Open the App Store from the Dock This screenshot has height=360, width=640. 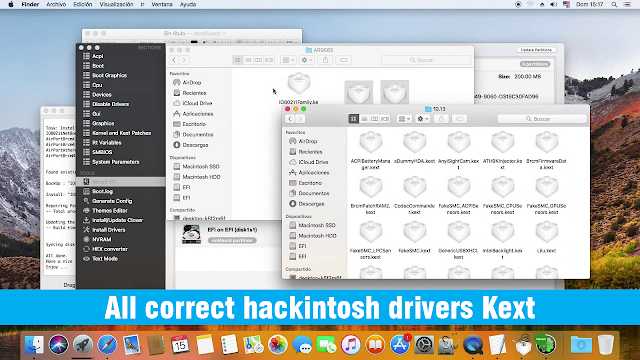pos(400,345)
